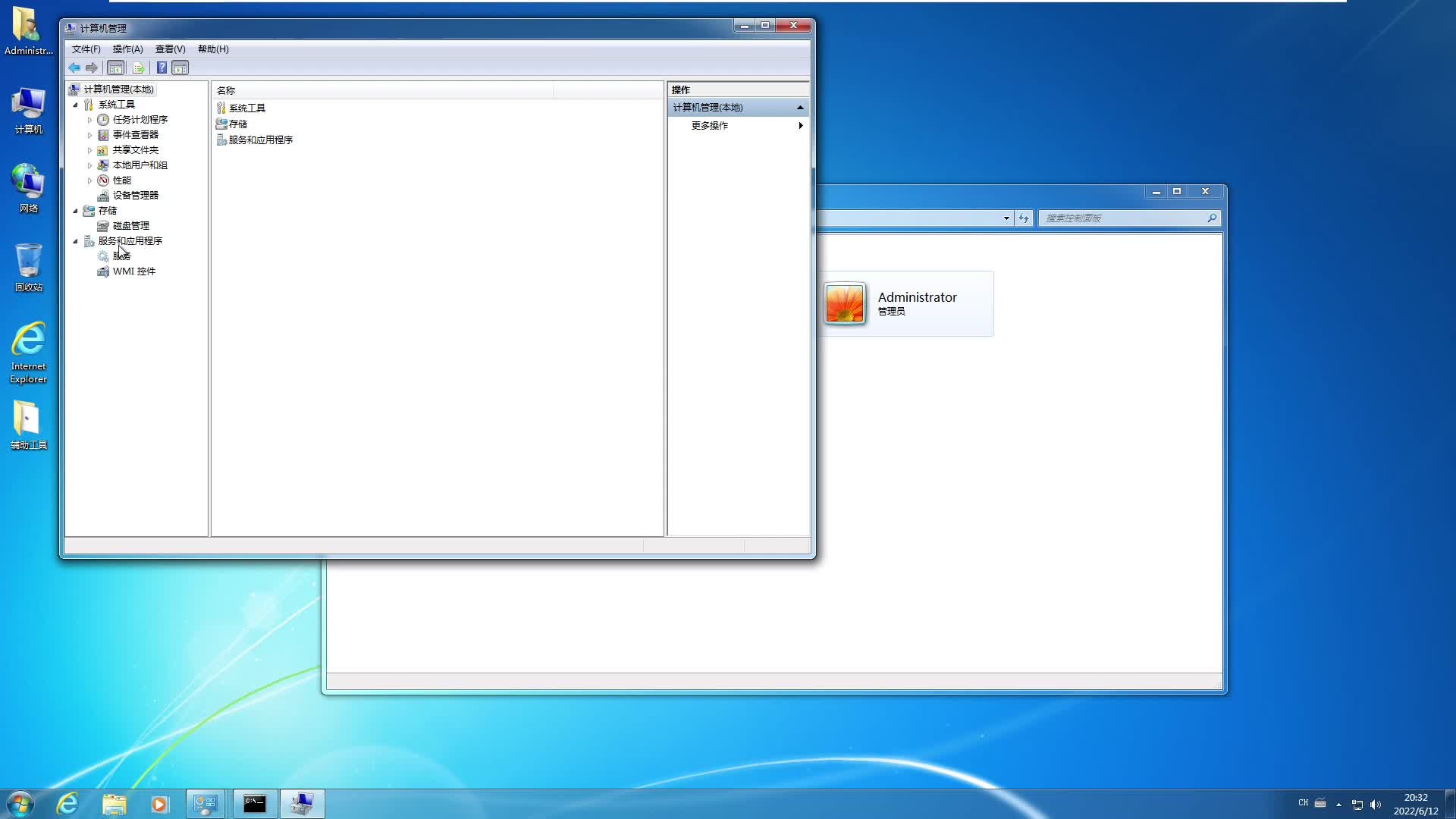Click the CH input language indicator
The image size is (1456, 819).
click(x=1303, y=803)
